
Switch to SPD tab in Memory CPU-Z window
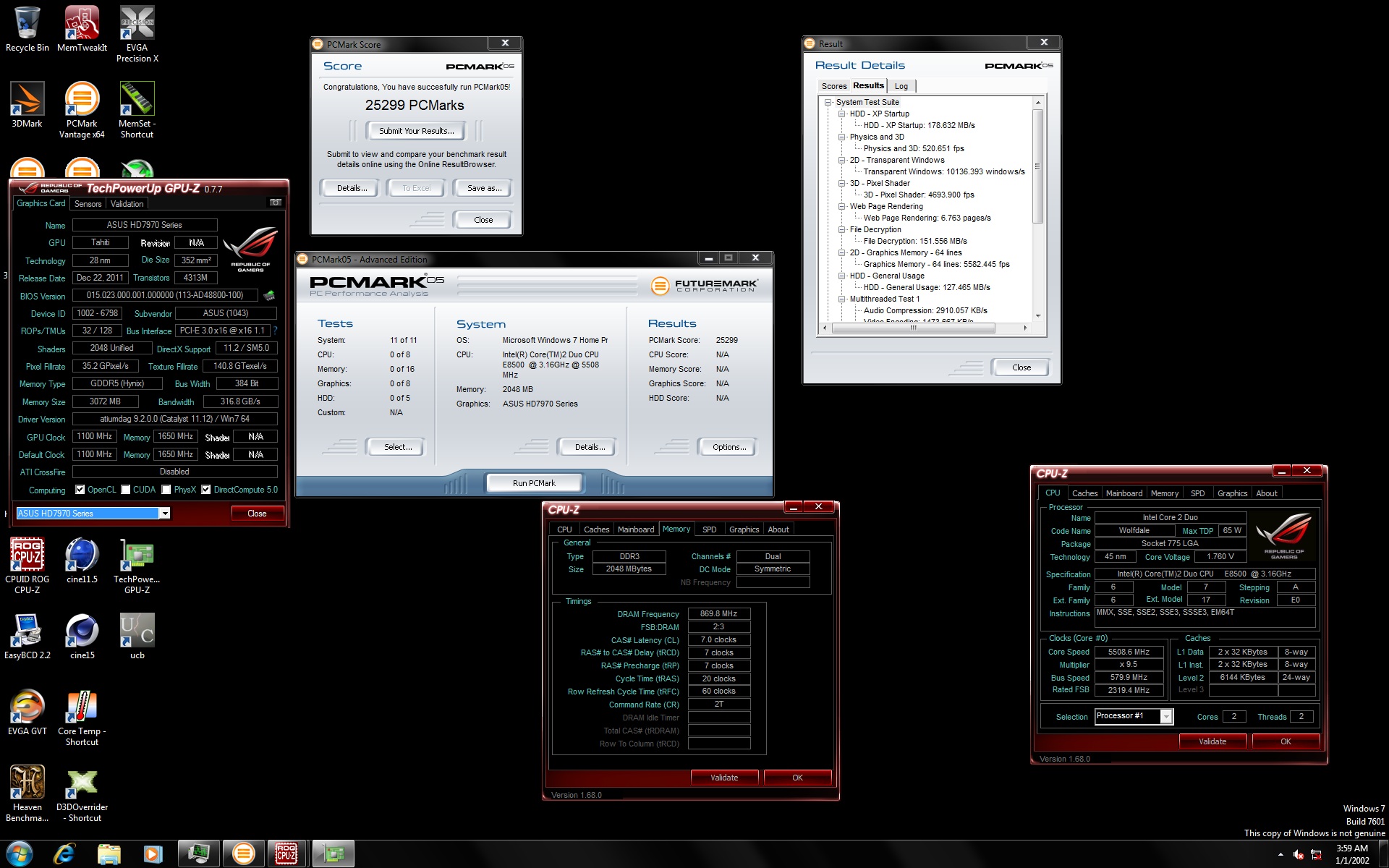coord(709,529)
